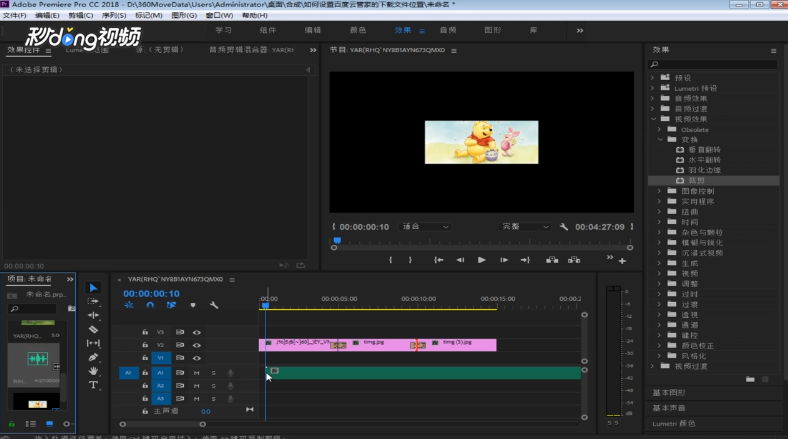Select the Track Select Forward tool
This screenshot has height=439, width=788.
(x=93, y=301)
